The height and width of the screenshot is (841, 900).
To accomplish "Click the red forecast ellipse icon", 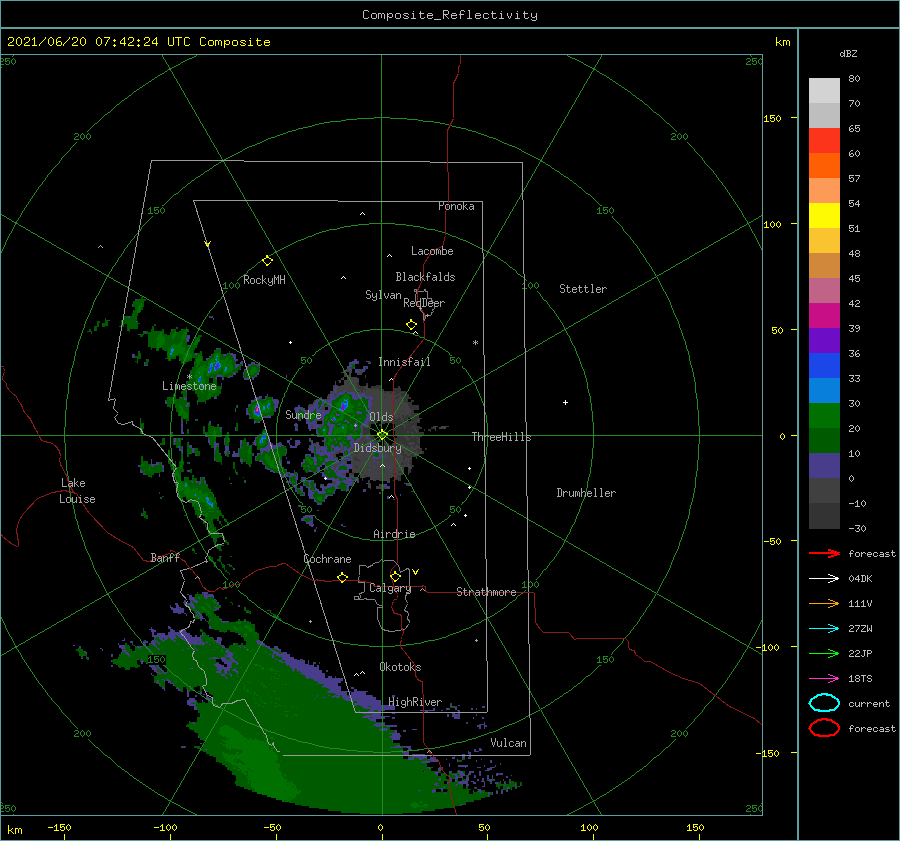I will click(x=824, y=728).
